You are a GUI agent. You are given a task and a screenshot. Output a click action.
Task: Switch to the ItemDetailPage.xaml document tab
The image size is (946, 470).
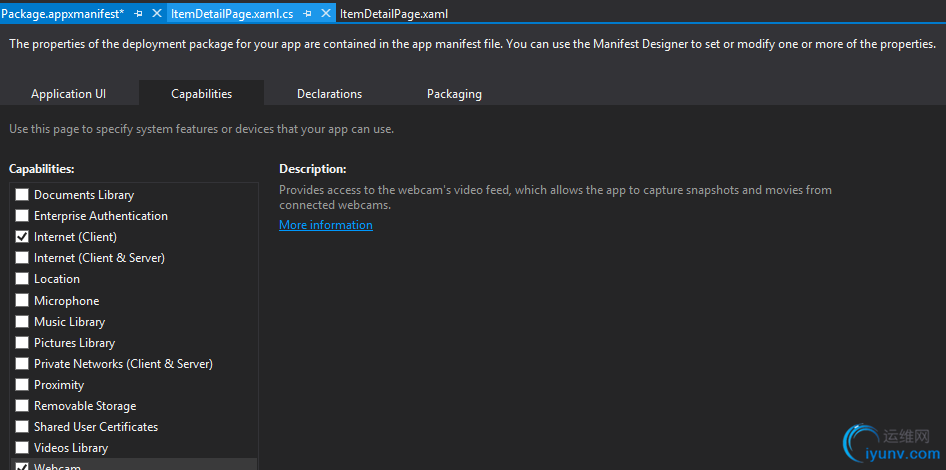click(394, 13)
